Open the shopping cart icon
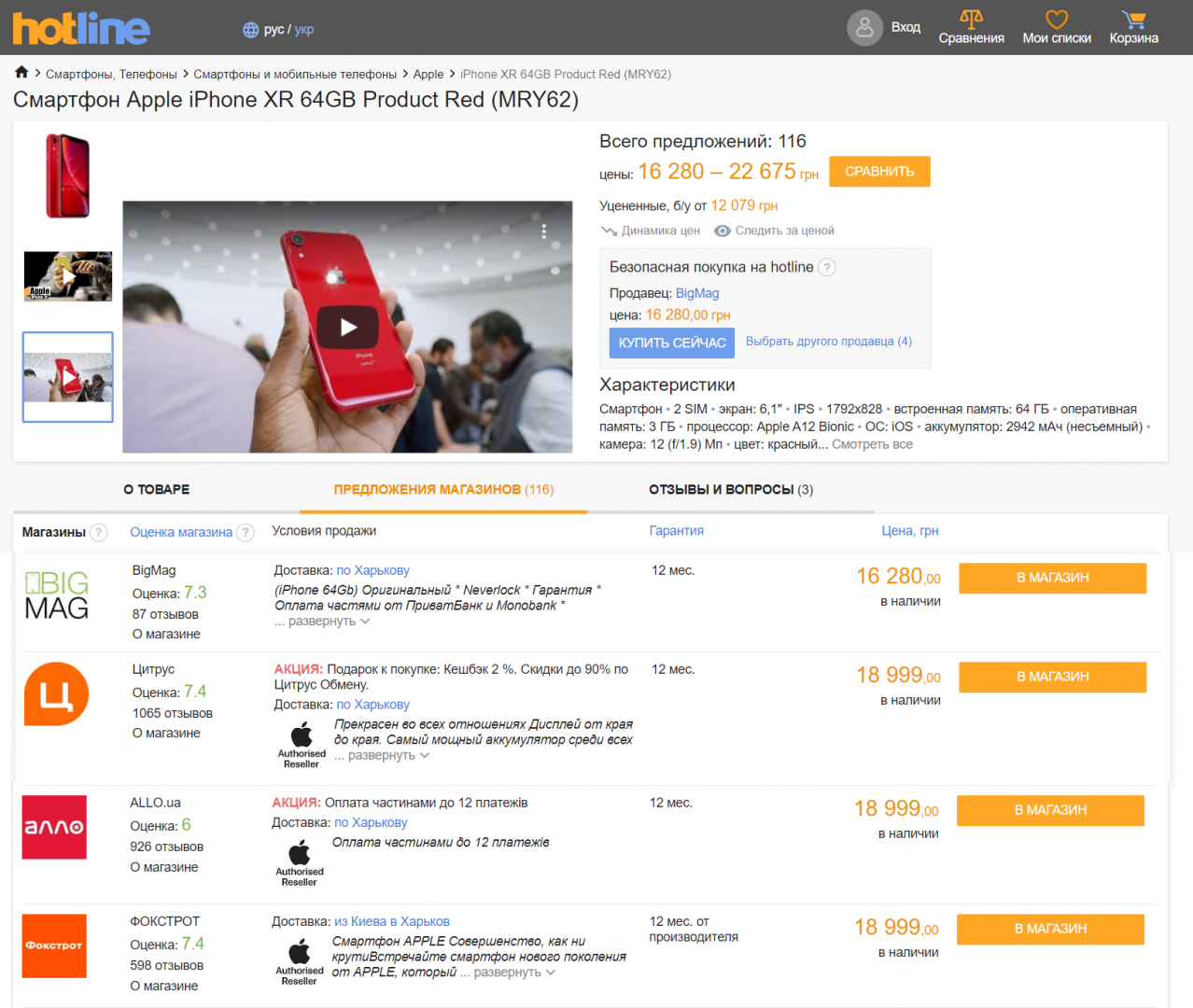 [x=1133, y=19]
